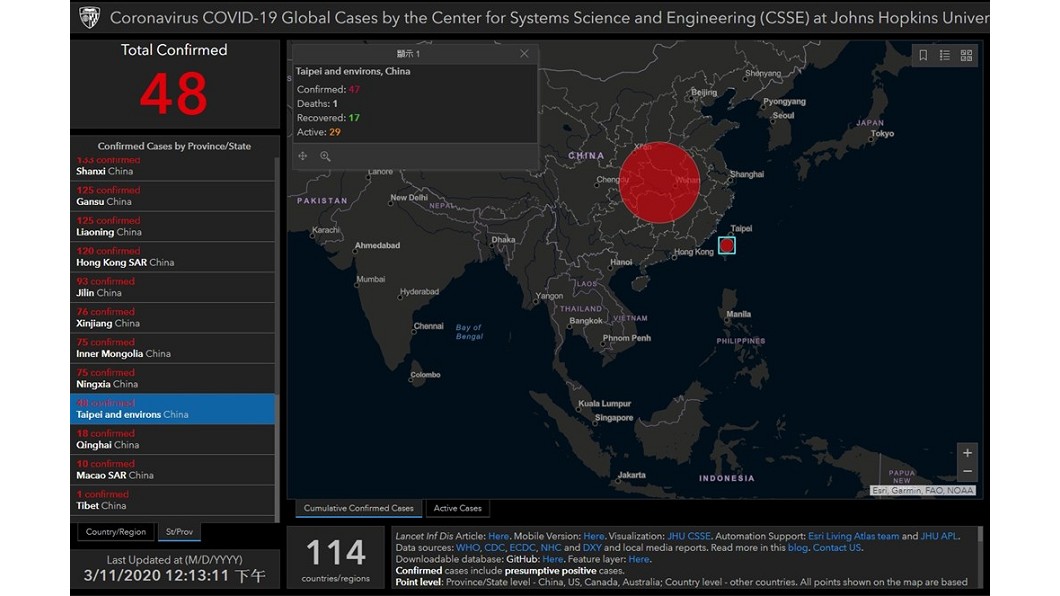The width and height of the screenshot is (1060, 596).
Task: Open the Mobile Version Here link
Action: pos(594,536)
